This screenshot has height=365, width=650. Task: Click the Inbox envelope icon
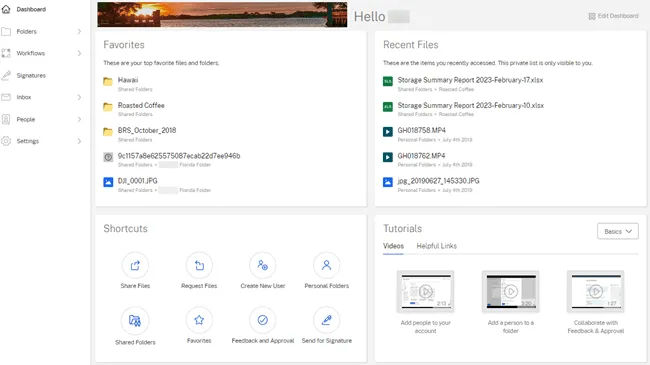click(6, 97)
